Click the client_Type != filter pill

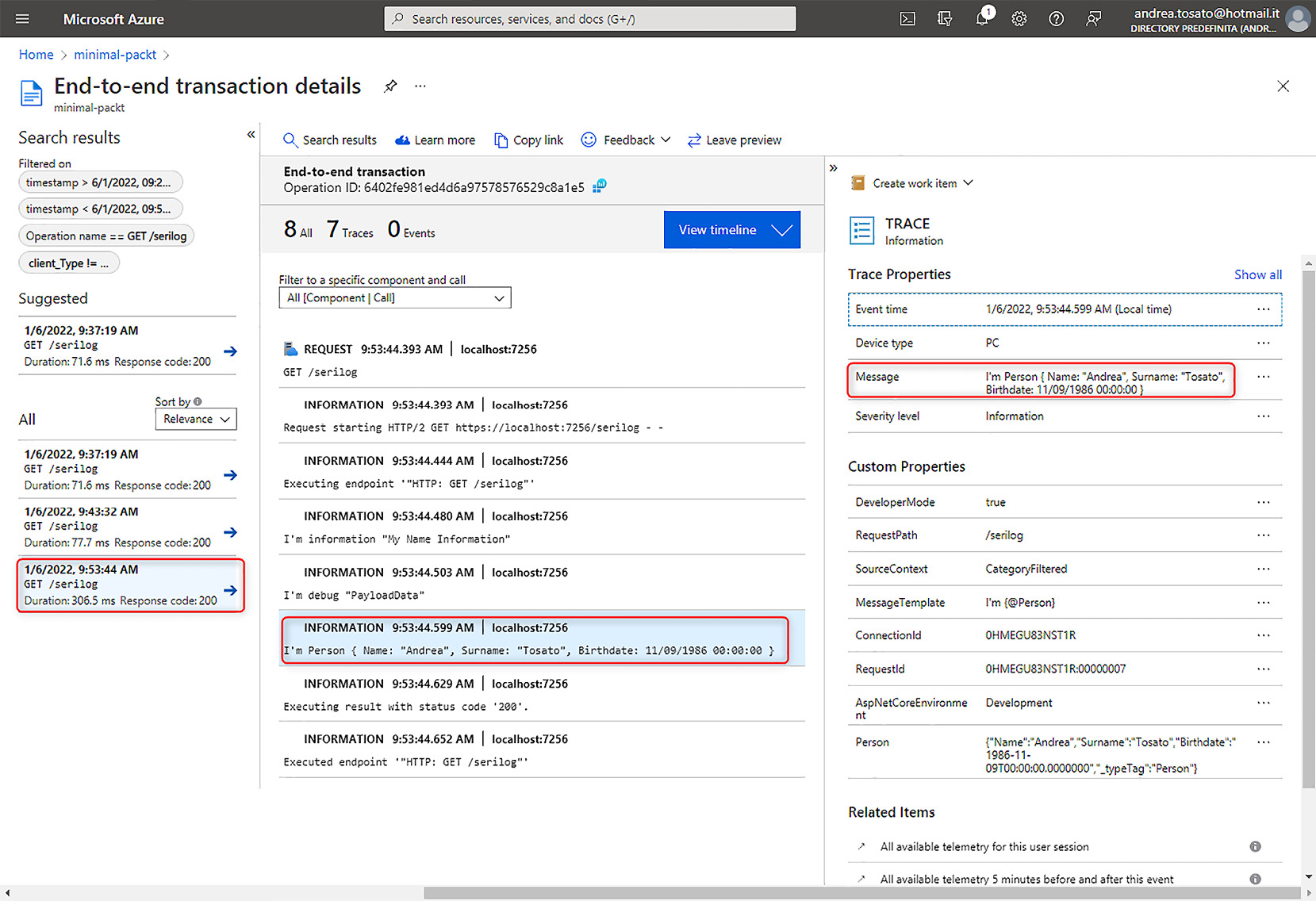point(69,263)
